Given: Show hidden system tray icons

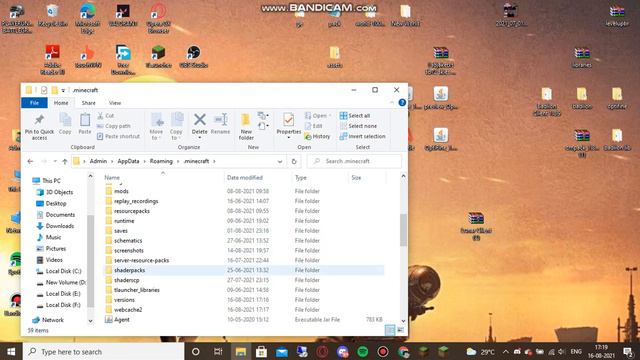Looking at the screenshot, I should point(506,351).
